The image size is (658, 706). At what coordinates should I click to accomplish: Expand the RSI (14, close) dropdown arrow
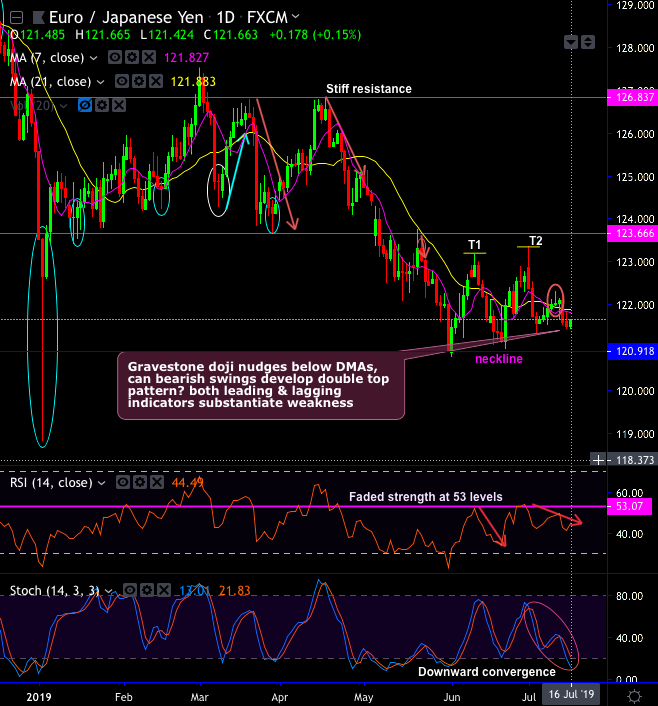point(102,483)
